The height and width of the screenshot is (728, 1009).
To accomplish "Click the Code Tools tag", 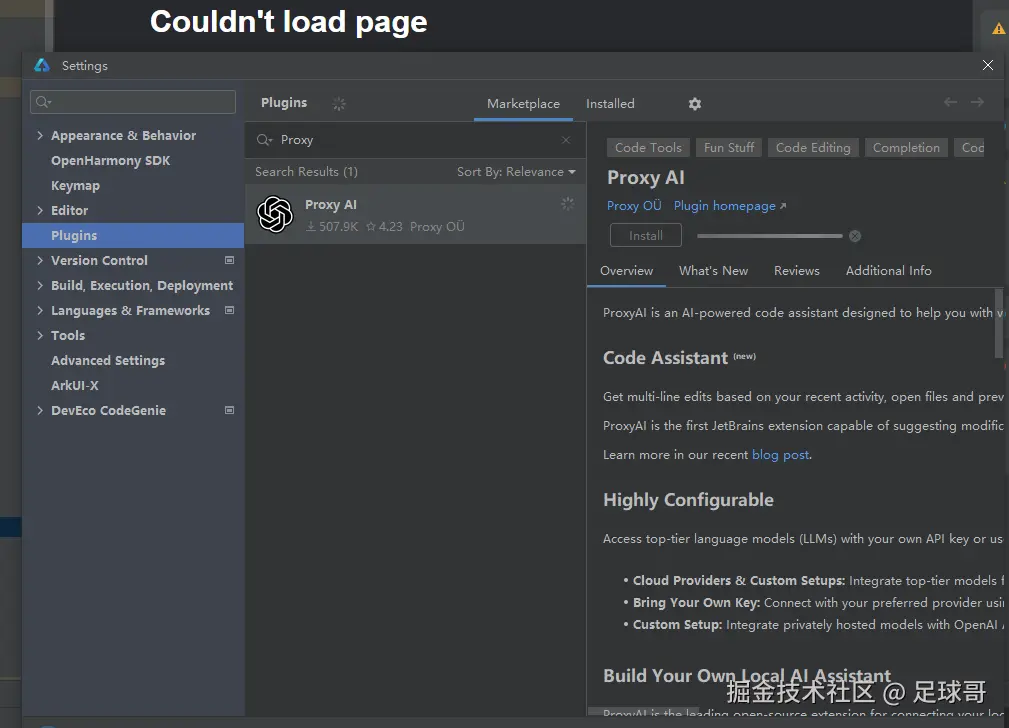I will pos(648,148).
